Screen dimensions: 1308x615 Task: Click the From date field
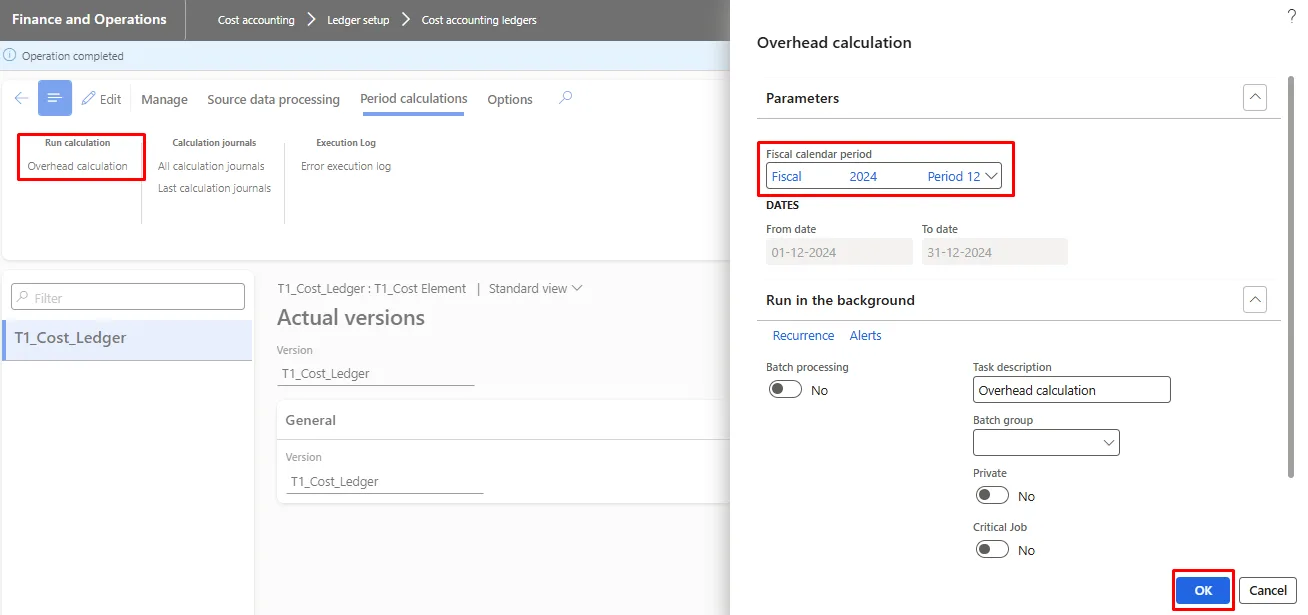[x=839, y=252]
